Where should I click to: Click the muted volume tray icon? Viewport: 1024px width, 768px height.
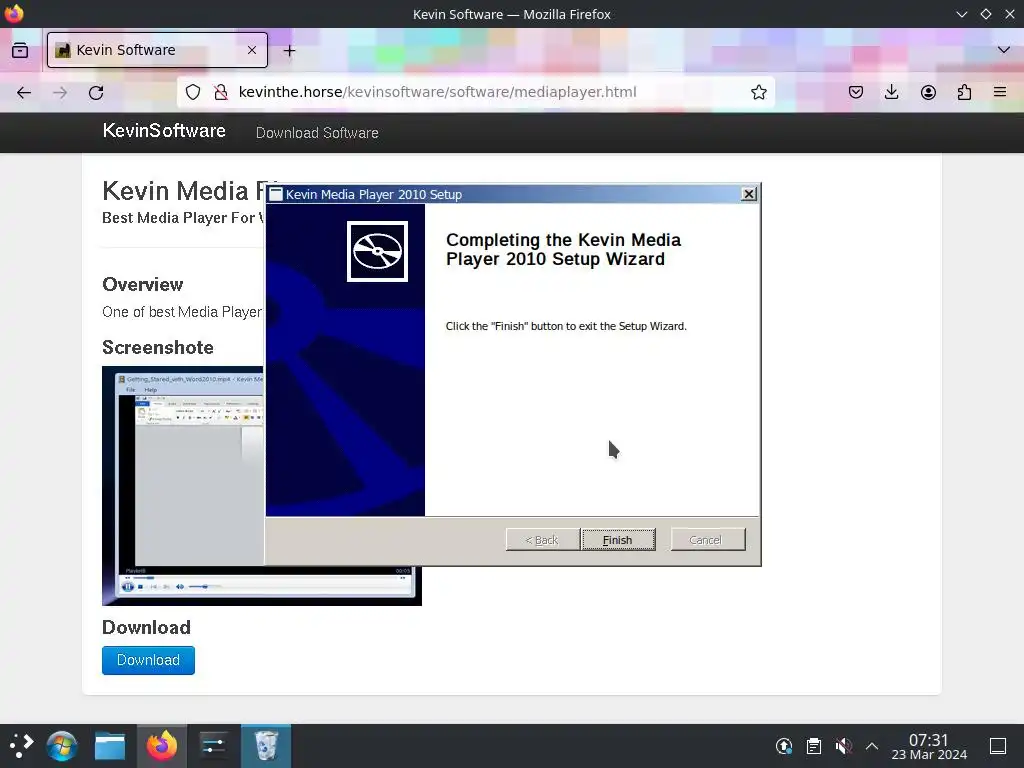843,746
